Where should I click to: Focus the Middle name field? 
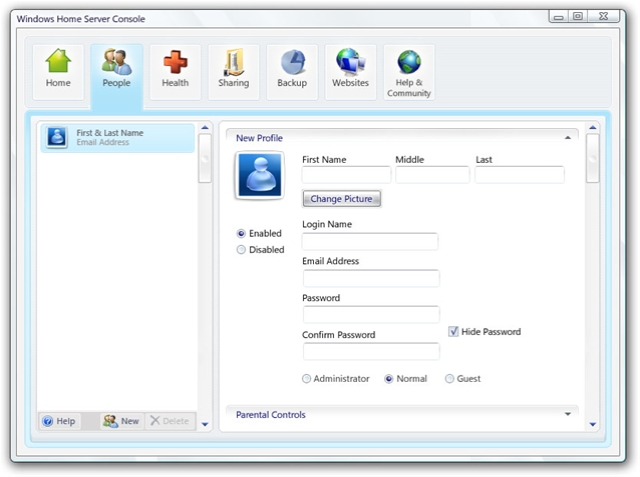tap(432, 175)
